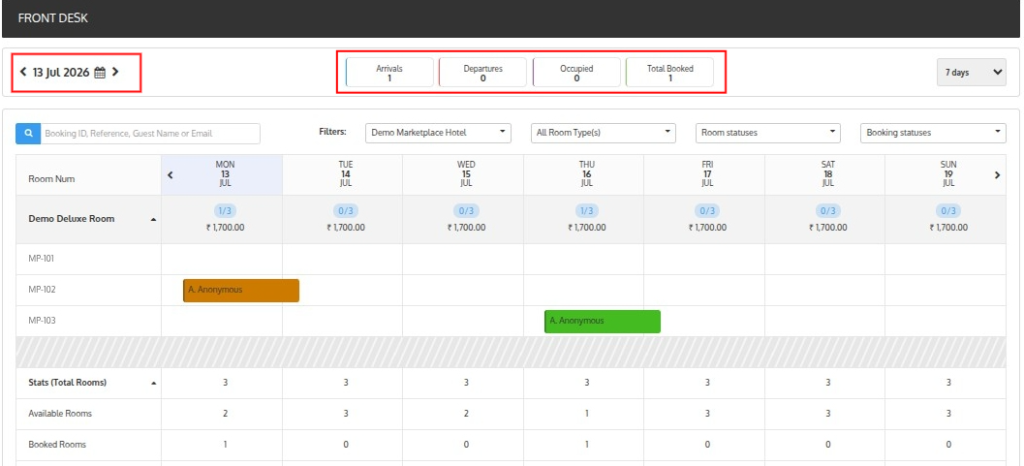The image size is (1024, 466).
Task: Advance calendar grid with right arrow
Action: pyautogui.click(x=997, y=175)
